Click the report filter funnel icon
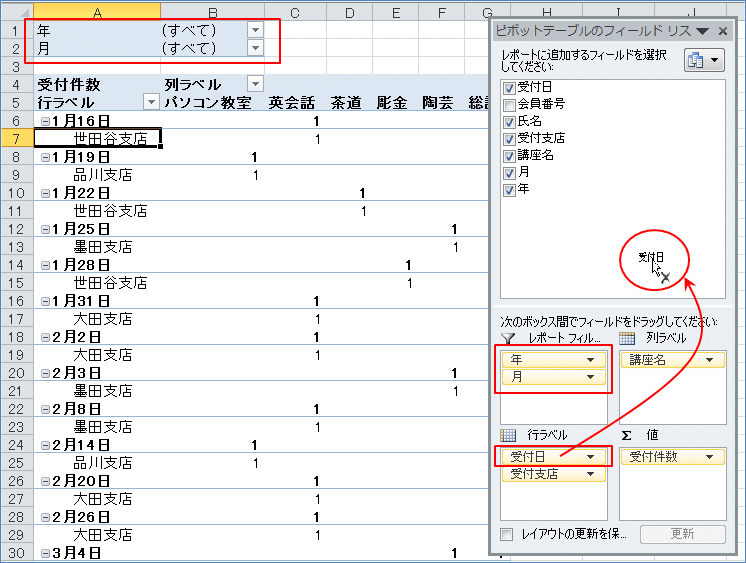746x563 pixels. 508,338
